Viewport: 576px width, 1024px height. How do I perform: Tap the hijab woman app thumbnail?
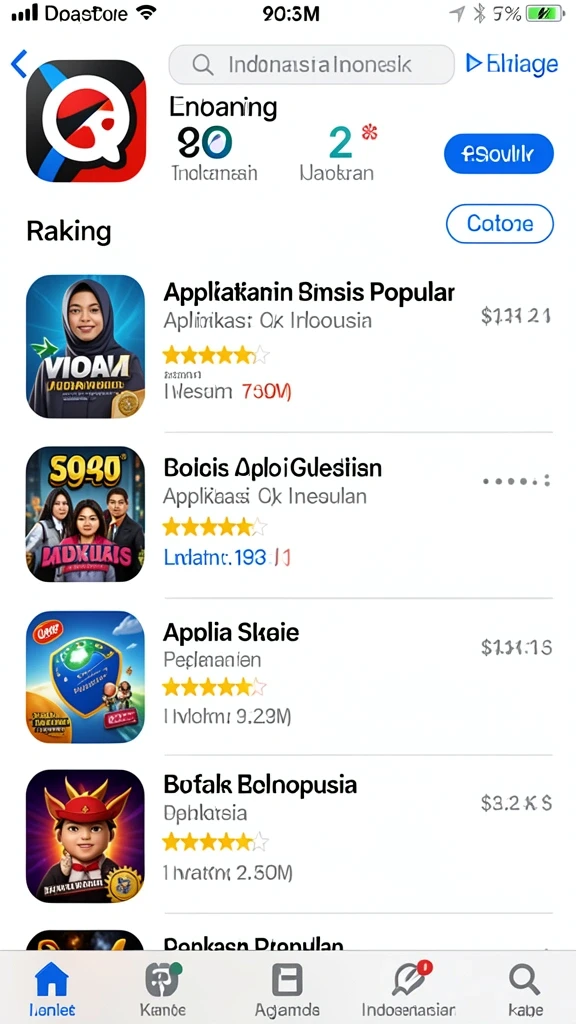pyautogui.click(x=86, y=346)
